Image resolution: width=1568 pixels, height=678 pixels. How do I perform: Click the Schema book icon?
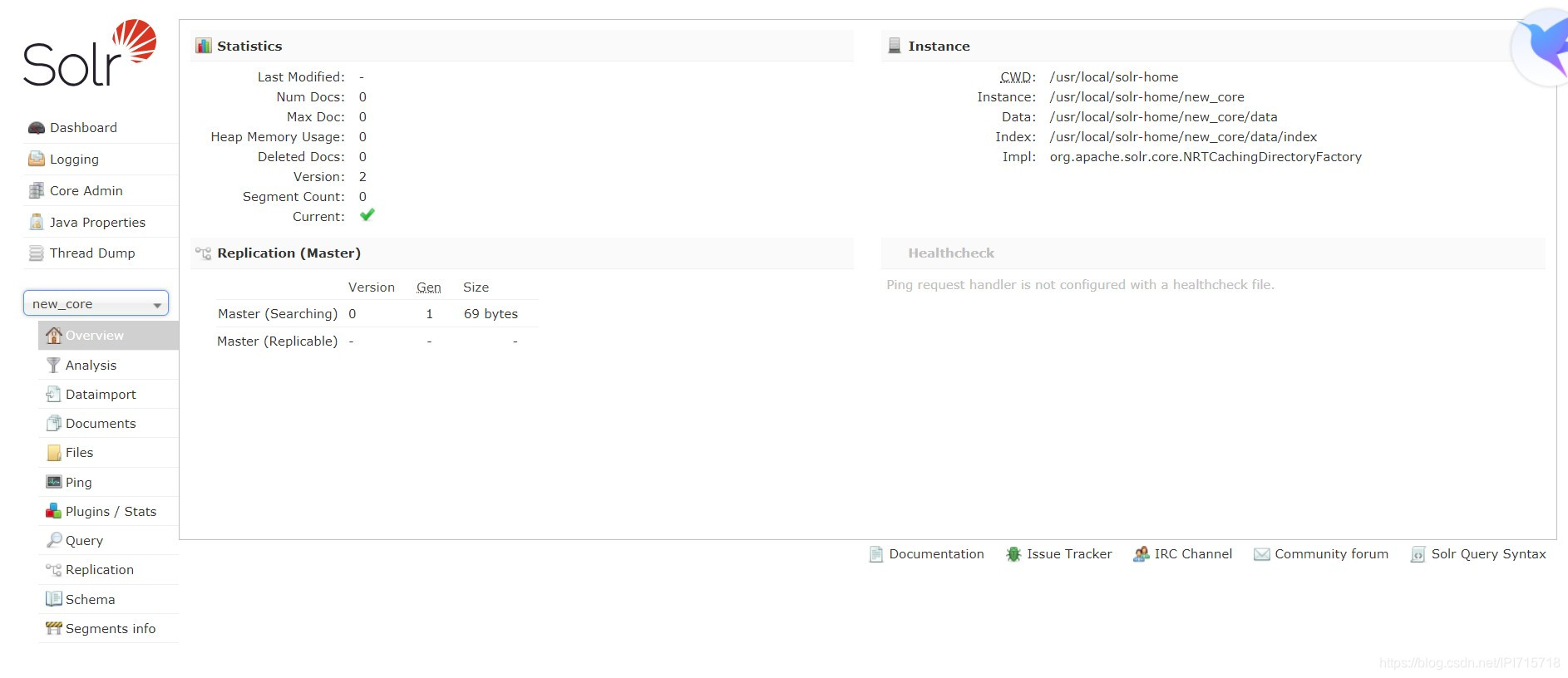click(54, 599)
